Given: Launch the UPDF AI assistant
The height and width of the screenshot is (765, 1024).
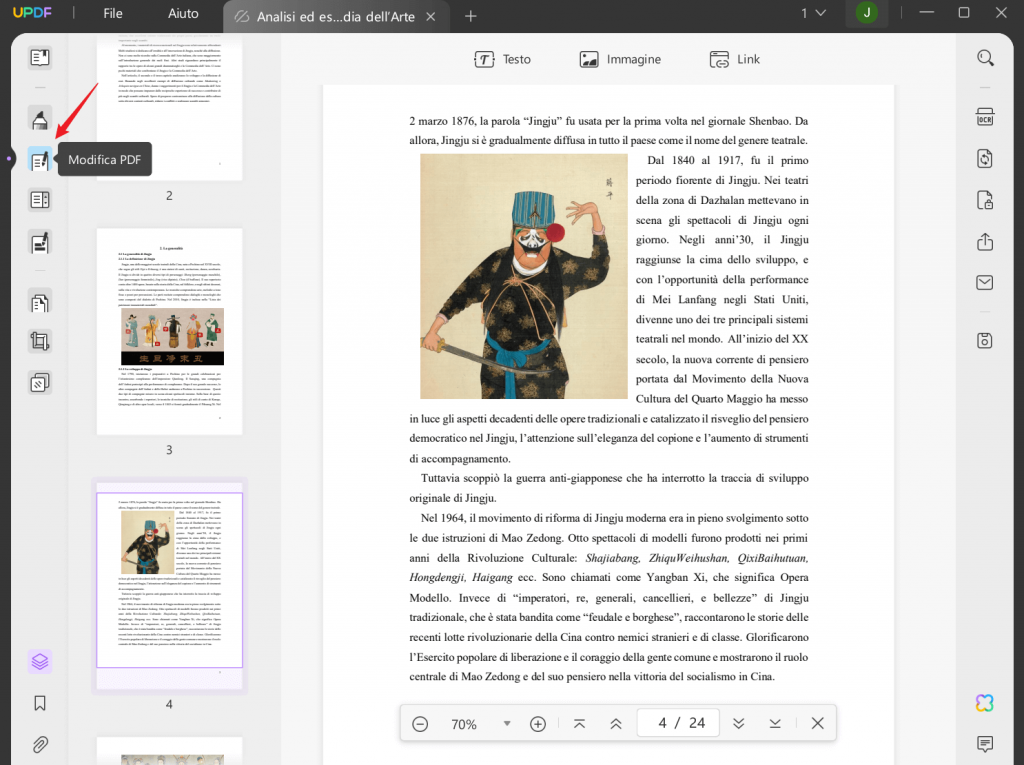Looking at the screenshot, I should coord(984,703).
